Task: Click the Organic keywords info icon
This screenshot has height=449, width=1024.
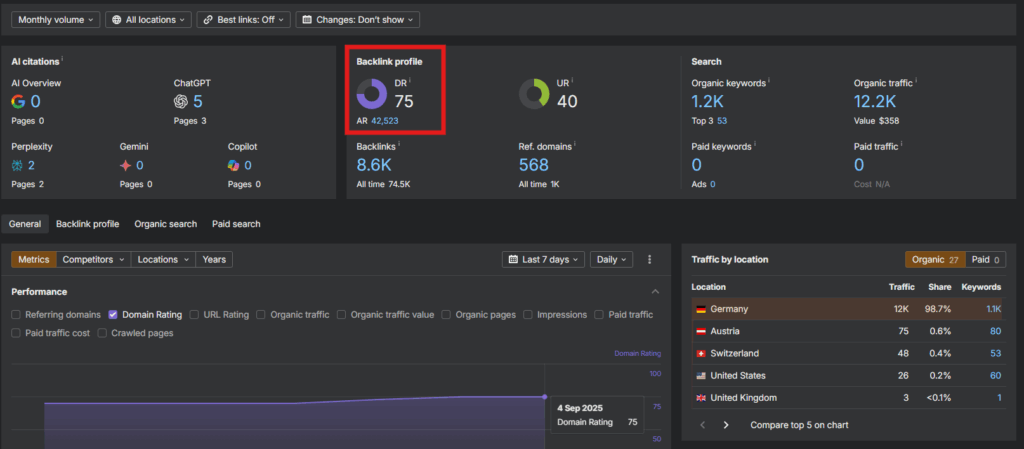Action: [x=769, y=82]
